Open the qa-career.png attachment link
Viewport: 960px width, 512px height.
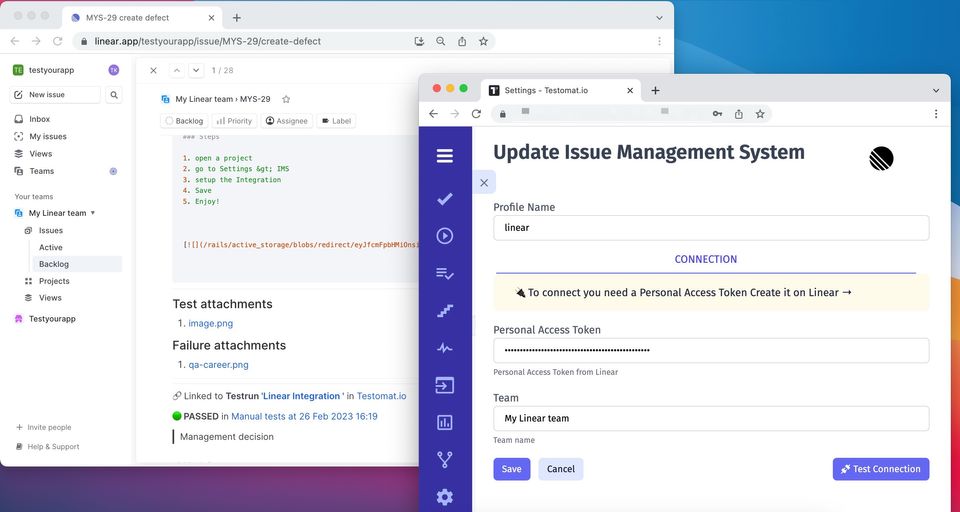click(x=219, y=364)
